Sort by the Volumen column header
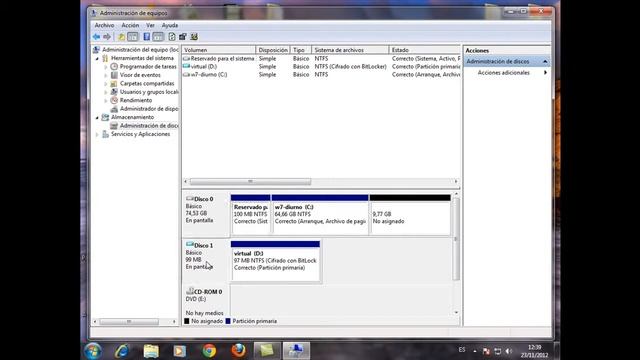The height and width of the screenshot is (360, 640). [219, 50]
